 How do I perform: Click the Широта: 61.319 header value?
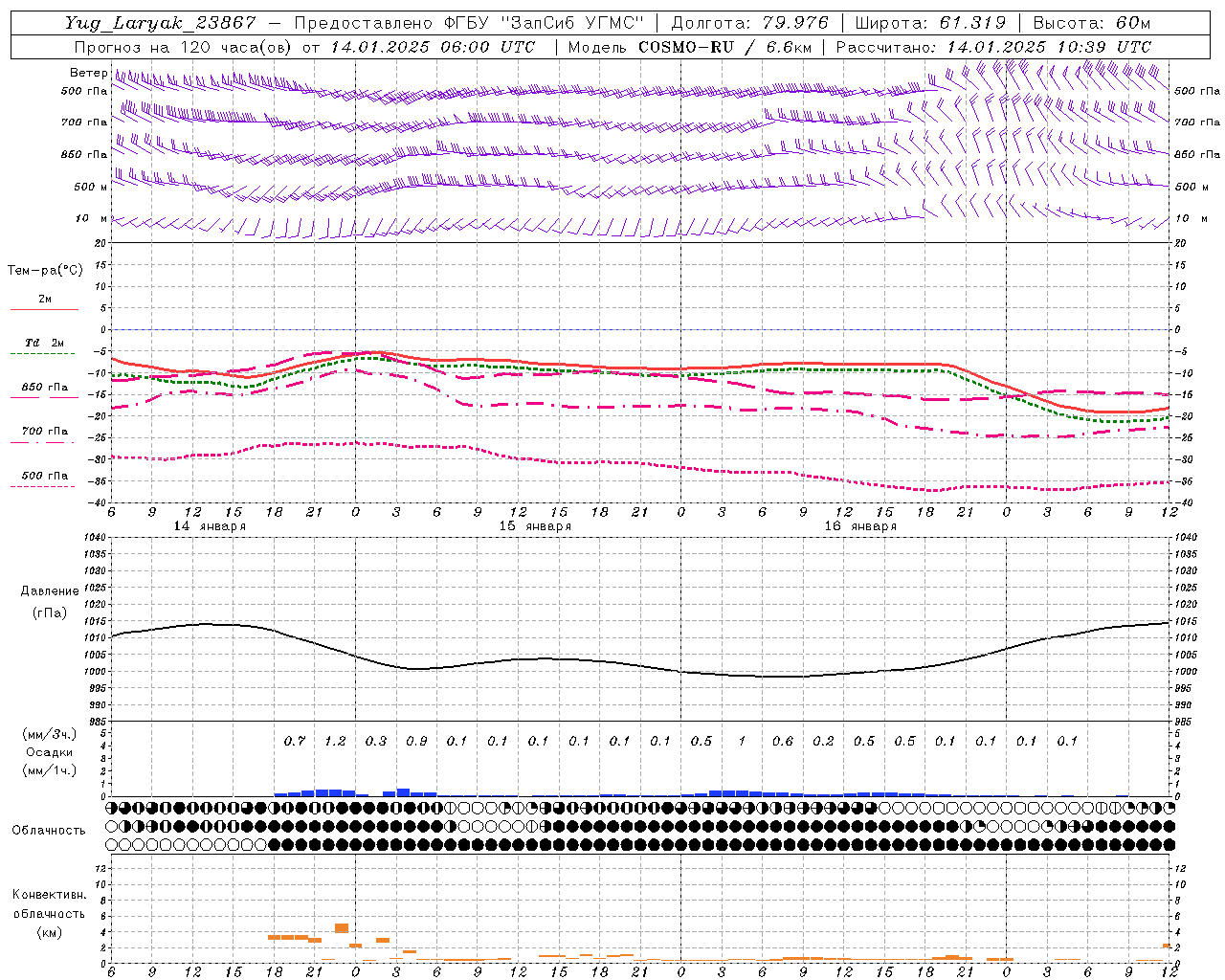tap(930, 23)
